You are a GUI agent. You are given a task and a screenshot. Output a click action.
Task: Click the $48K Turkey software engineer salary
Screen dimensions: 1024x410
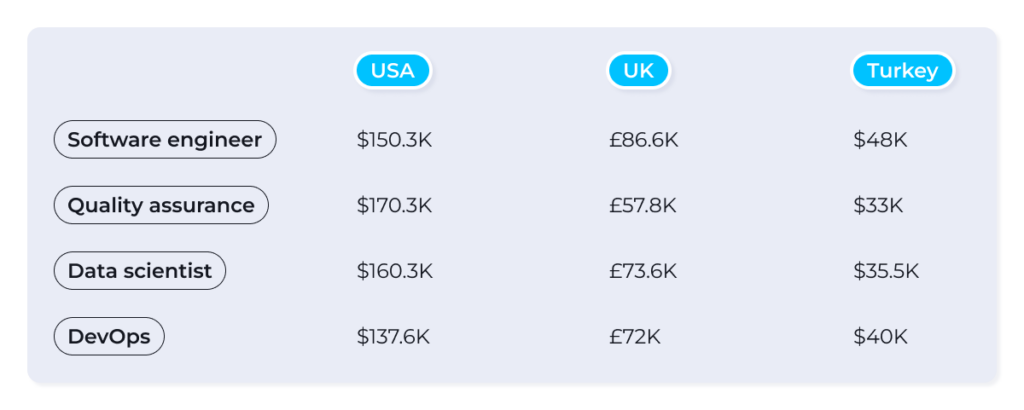880,140
